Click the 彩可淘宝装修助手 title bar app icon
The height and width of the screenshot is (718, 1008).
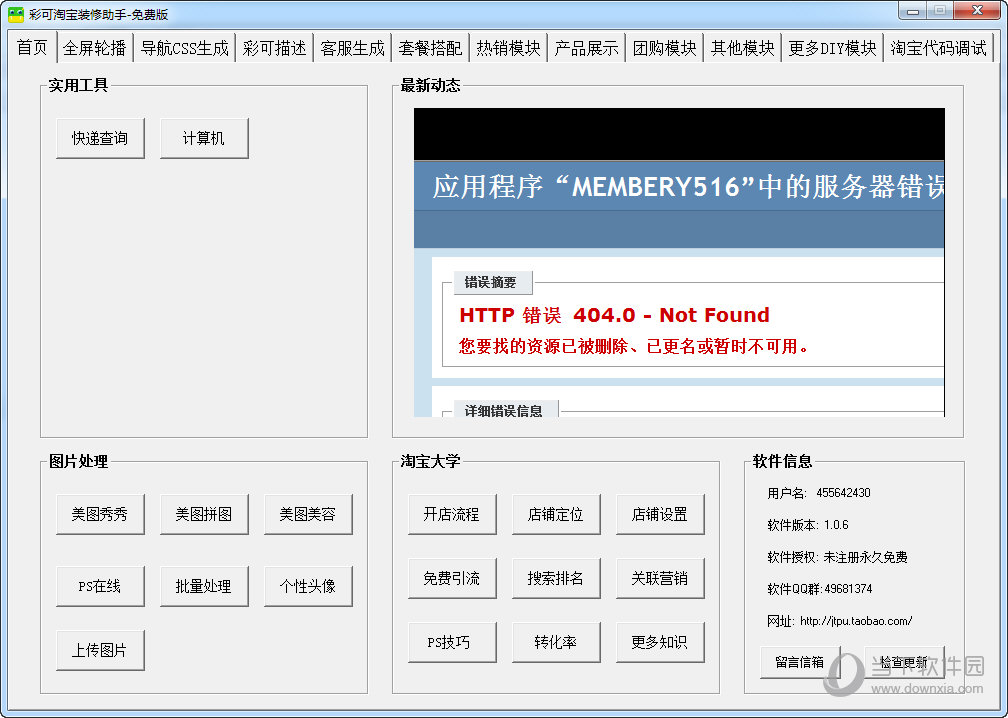(15, 14)
